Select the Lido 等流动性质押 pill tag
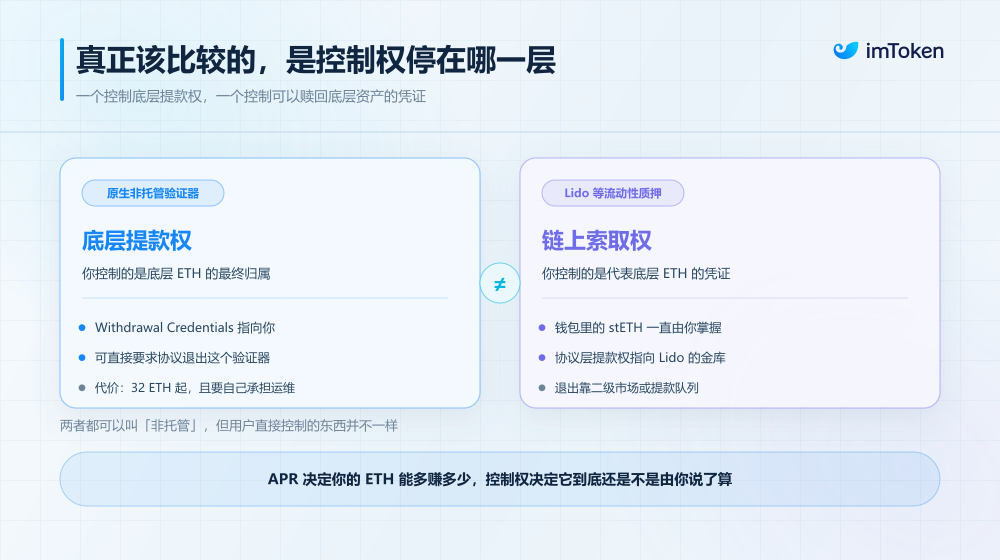 click(x=612, y=193)
